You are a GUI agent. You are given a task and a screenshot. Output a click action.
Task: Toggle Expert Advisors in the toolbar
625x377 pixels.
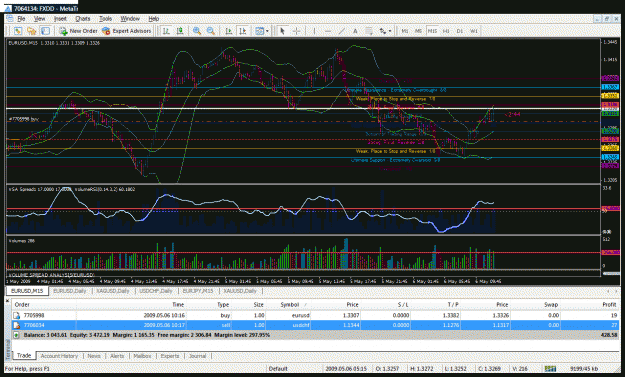(126, 31)
